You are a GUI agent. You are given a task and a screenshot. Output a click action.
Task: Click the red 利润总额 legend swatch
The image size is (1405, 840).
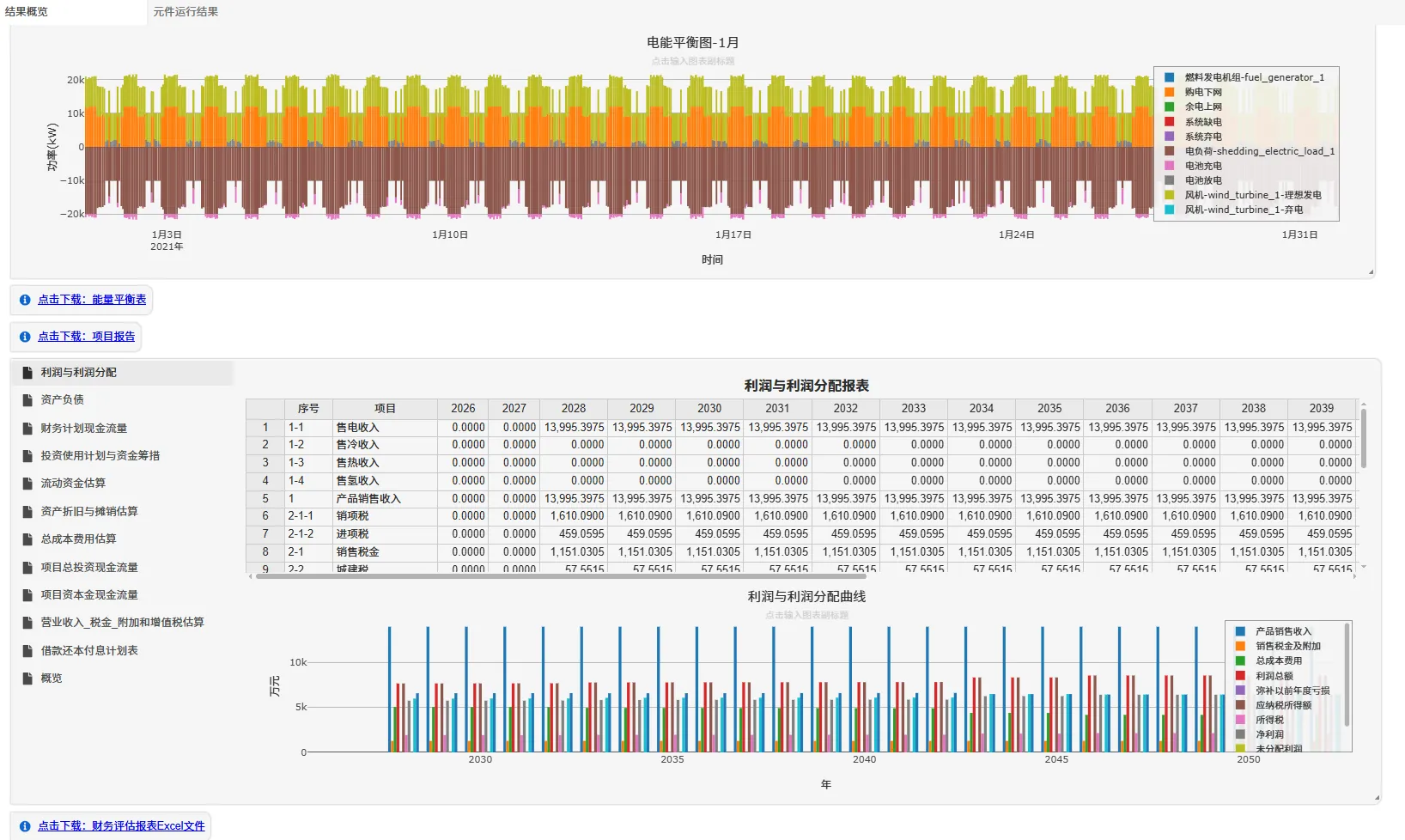click(1240, 676)
